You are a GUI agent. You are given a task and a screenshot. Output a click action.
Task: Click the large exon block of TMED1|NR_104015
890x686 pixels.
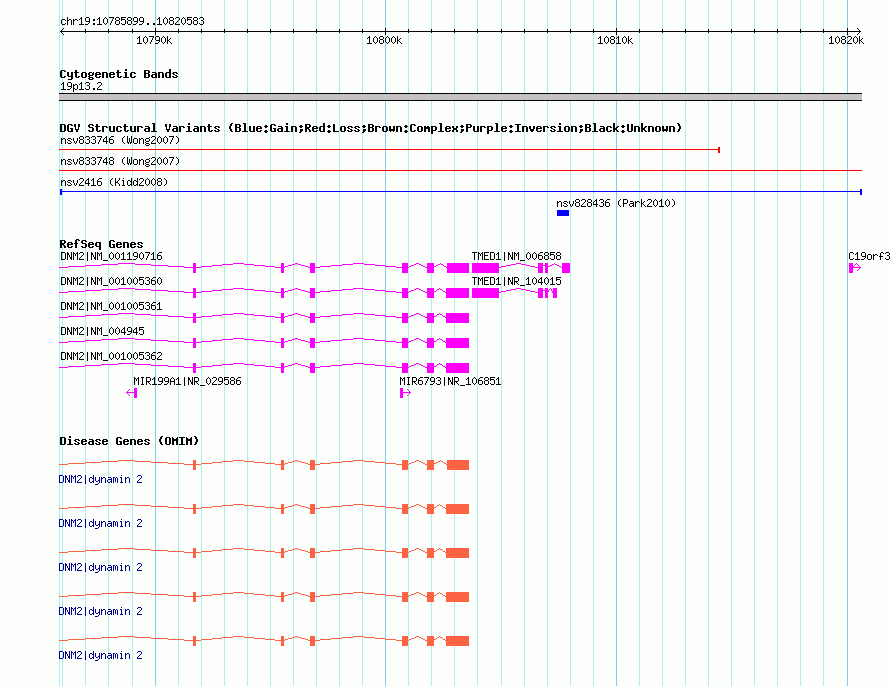tap(485, 293)
